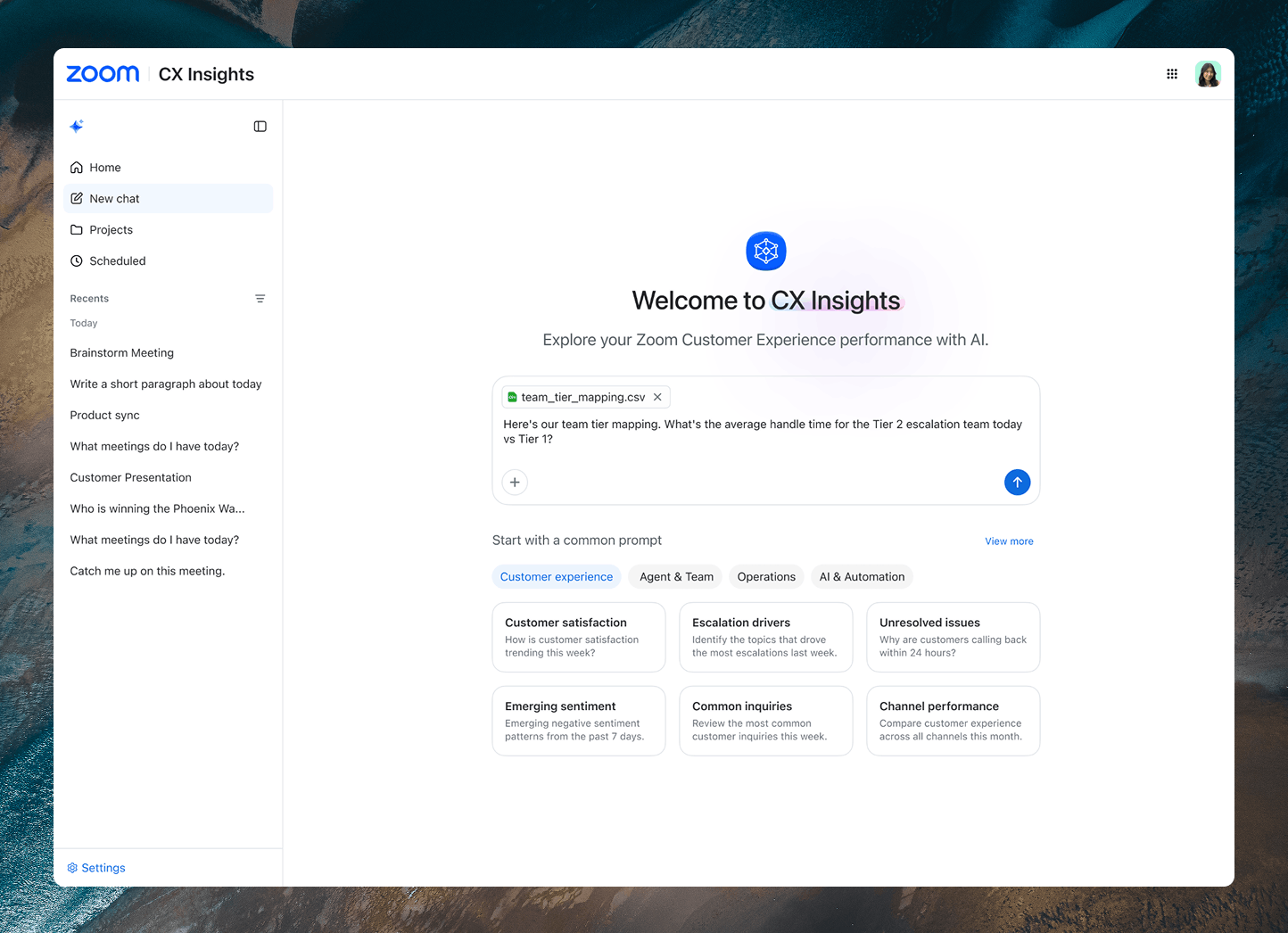1288x933 pixels.
Task: Select New chat in sidebar
Action: point(169,199)
